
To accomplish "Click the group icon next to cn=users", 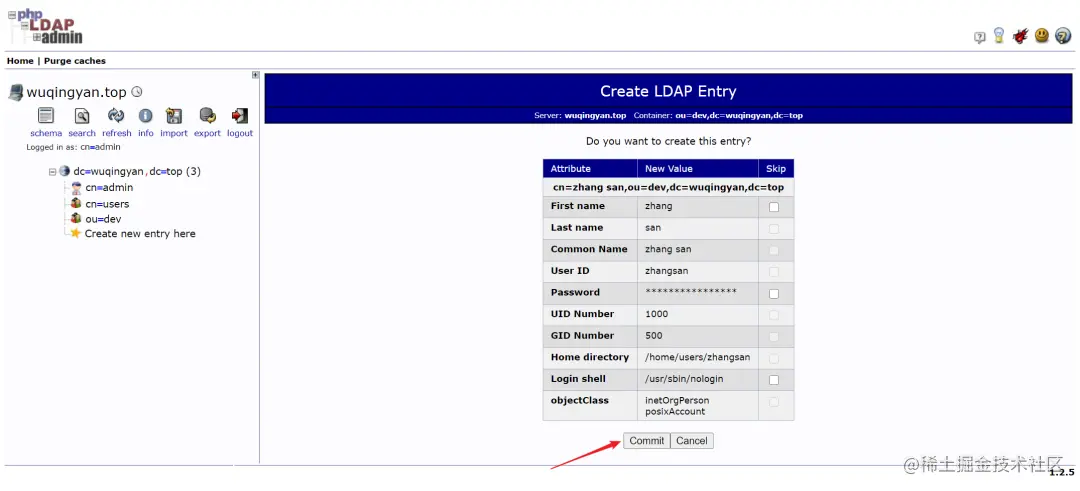I will (x=76, y=204).
